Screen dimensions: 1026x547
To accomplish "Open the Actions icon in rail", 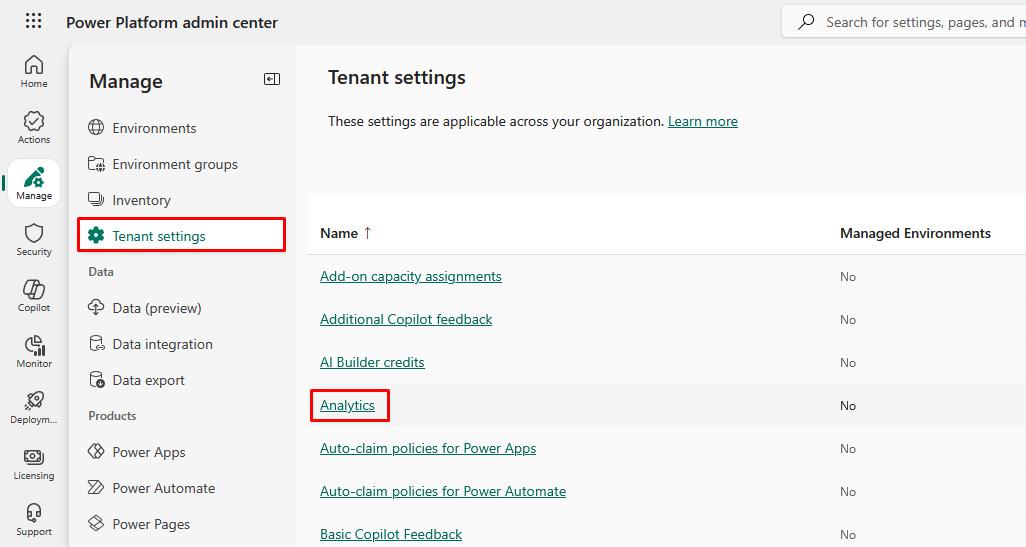I will point(34,128).
